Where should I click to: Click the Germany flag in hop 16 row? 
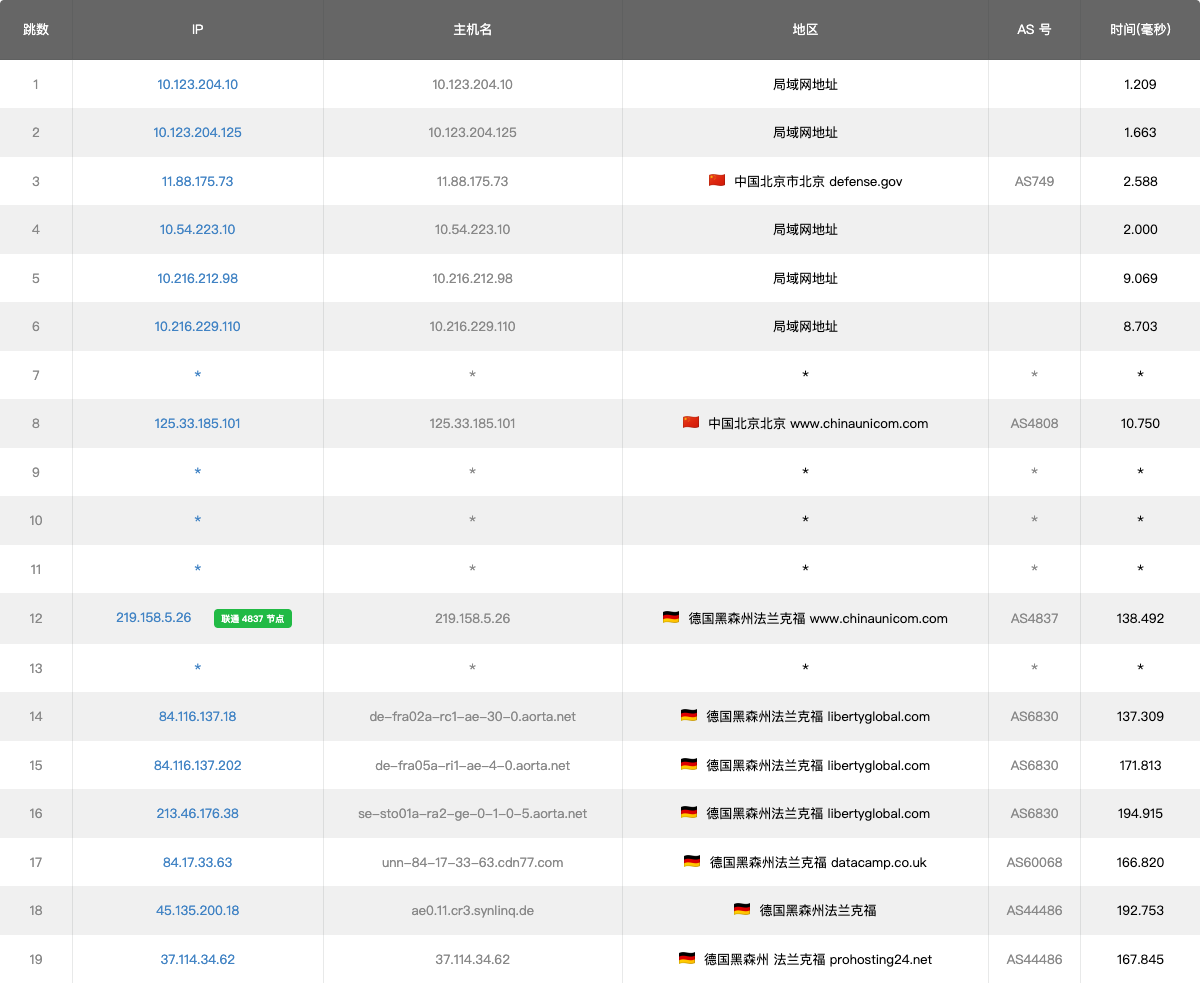pyautogui.click(x=689, y=813)
